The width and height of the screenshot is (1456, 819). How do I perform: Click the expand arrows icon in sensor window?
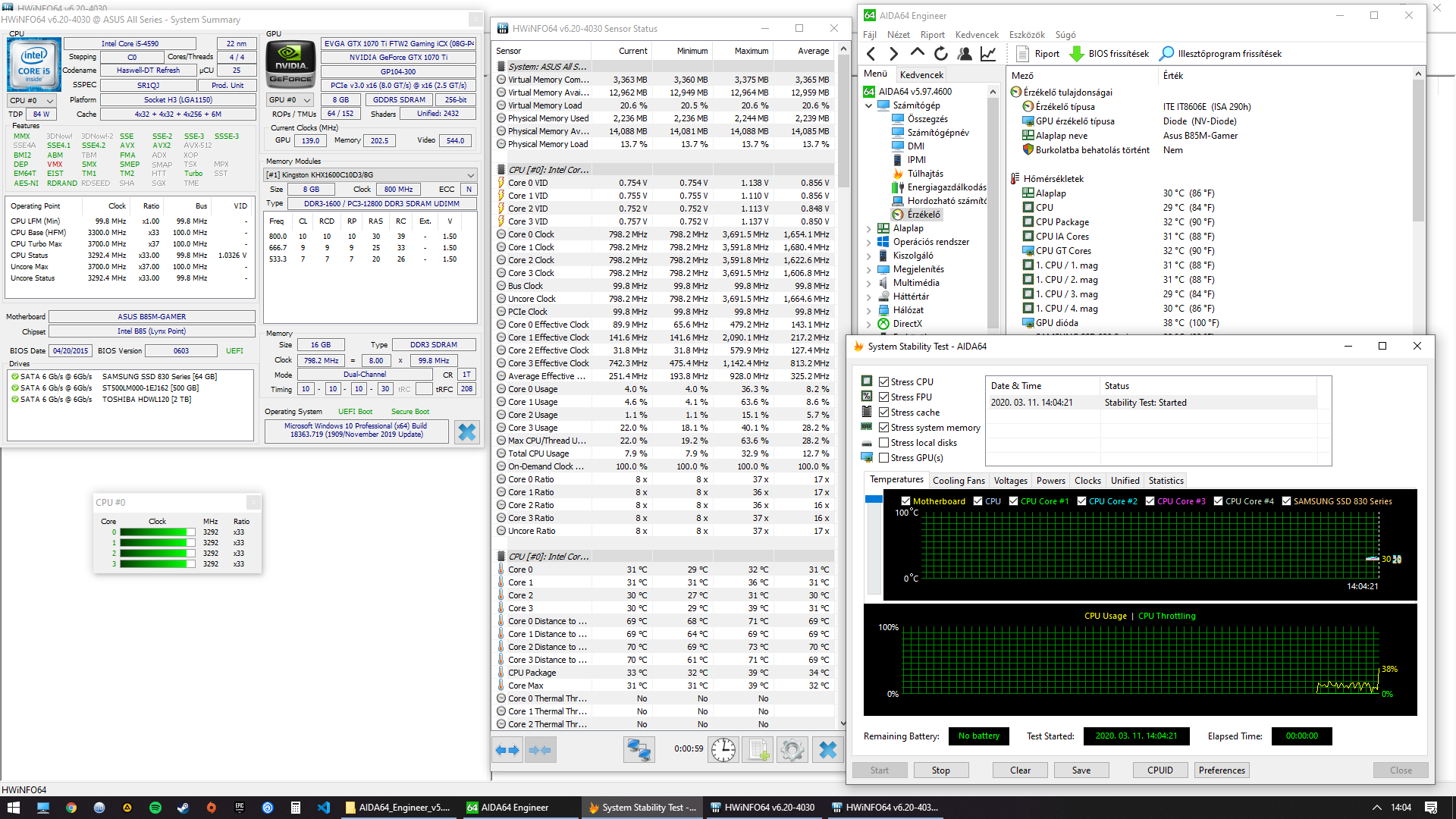pyautogui.click(x=507, y=750)
